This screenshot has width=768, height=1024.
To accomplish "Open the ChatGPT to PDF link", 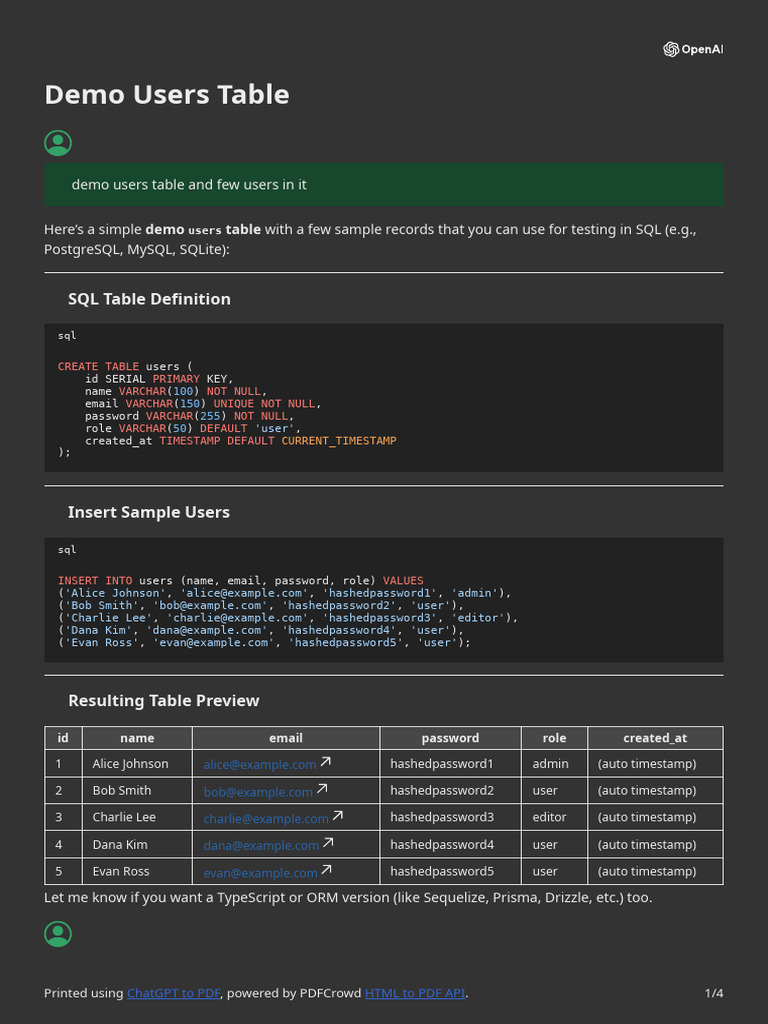I will click(x=173, y=993).
